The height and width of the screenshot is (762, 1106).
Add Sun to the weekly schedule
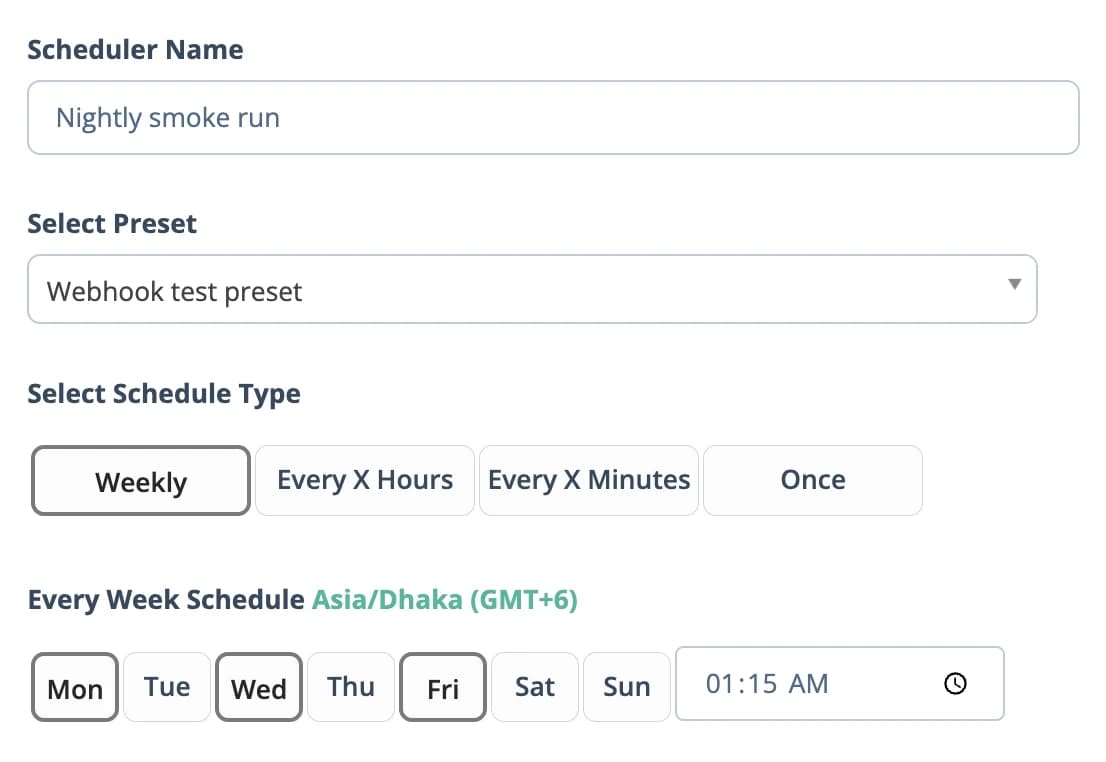pos(626,687)
